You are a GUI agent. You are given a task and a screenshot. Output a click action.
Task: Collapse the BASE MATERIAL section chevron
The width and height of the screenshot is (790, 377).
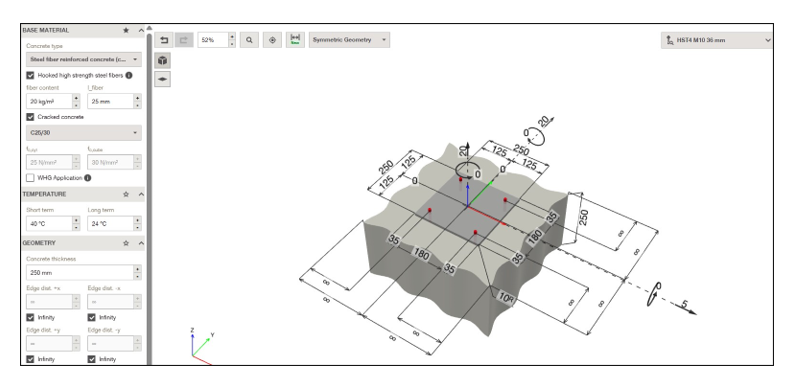pos(141,30)
